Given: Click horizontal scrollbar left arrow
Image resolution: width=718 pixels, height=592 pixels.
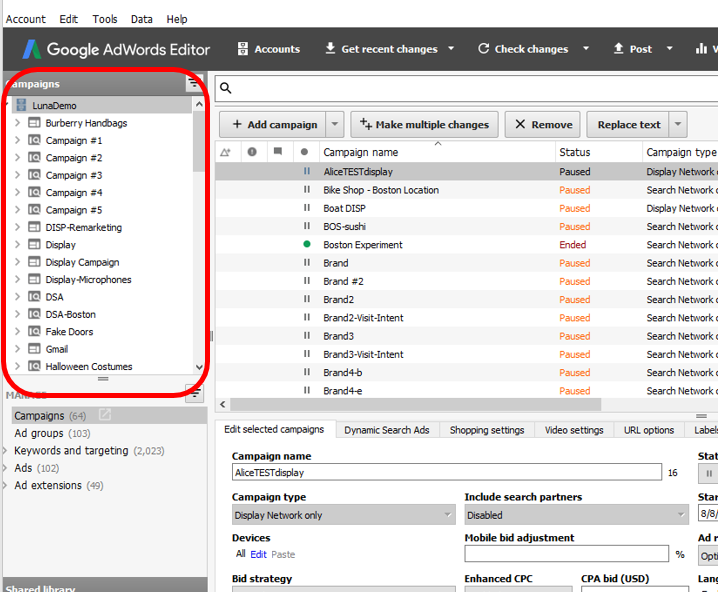Looking at the screenshot, I should (x=223, y=404).
